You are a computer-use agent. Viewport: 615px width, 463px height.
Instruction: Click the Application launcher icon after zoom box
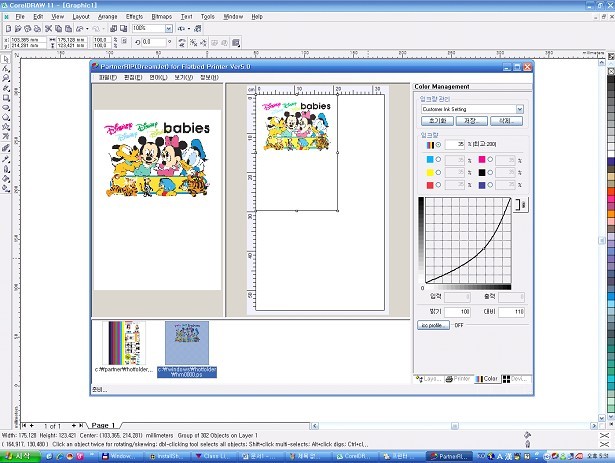[181, 29]
